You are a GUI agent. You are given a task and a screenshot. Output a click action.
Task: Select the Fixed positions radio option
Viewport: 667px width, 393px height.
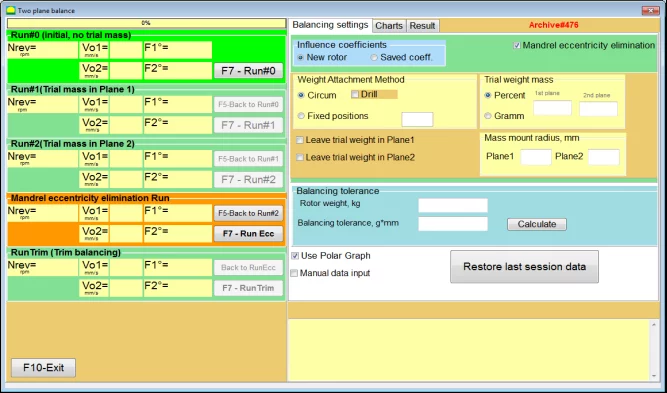tap(301, 116)
